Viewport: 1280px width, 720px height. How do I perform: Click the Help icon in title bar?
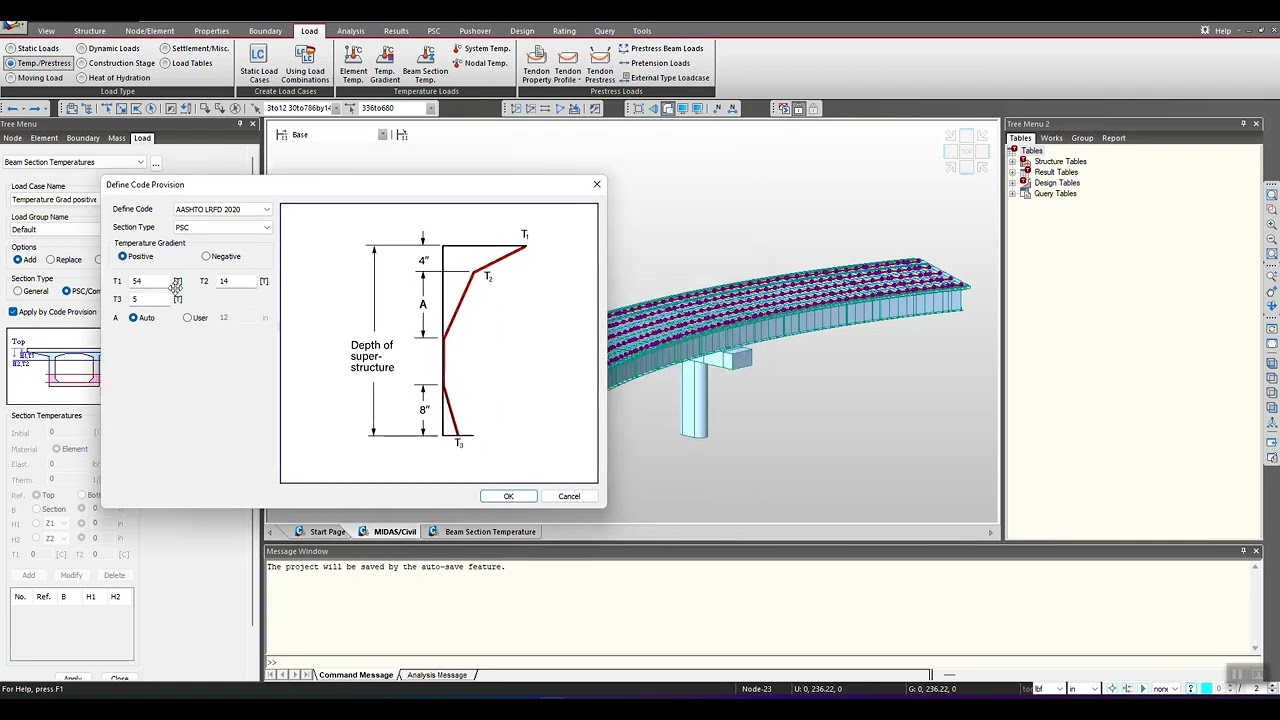pos(1222,31)
